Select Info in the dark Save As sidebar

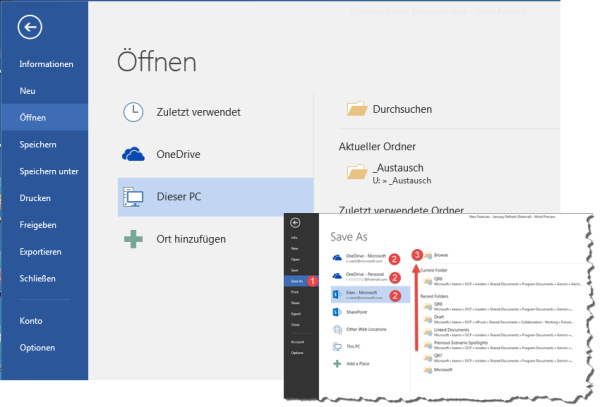pos(294,238)
